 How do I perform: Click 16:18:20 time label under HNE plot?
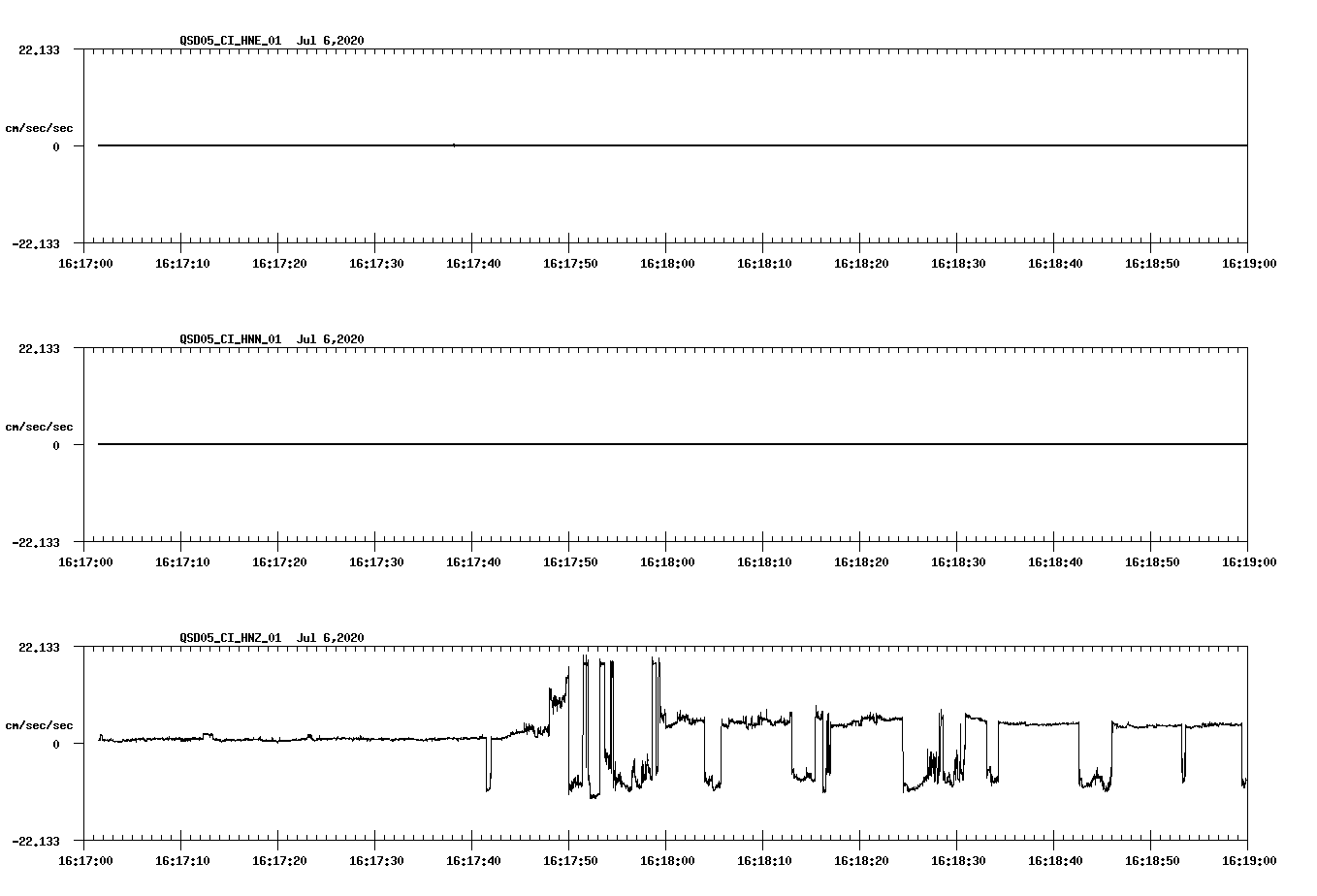(x=861, y=264)
